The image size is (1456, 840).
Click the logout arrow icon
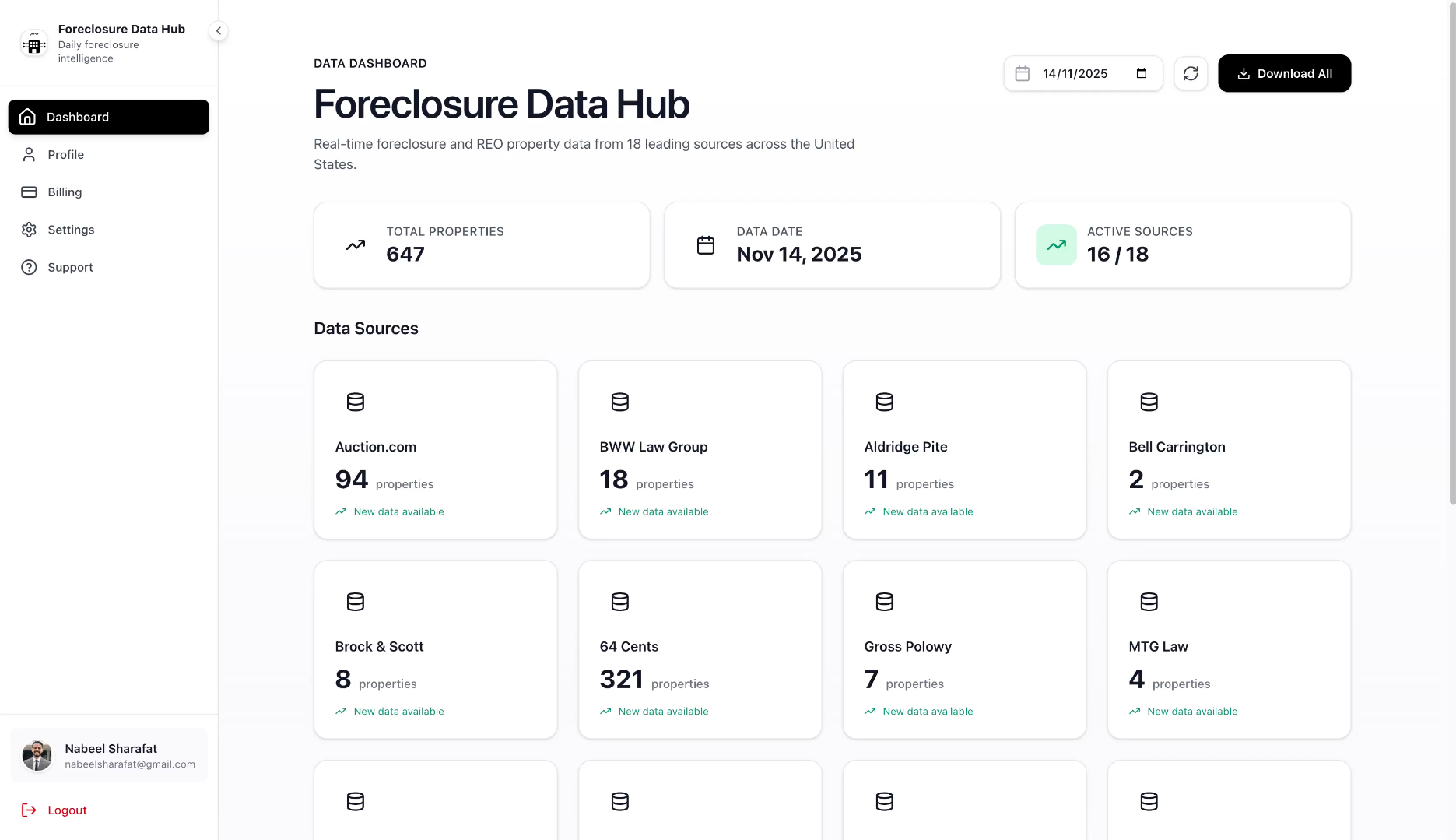click(x=30, y=810)
